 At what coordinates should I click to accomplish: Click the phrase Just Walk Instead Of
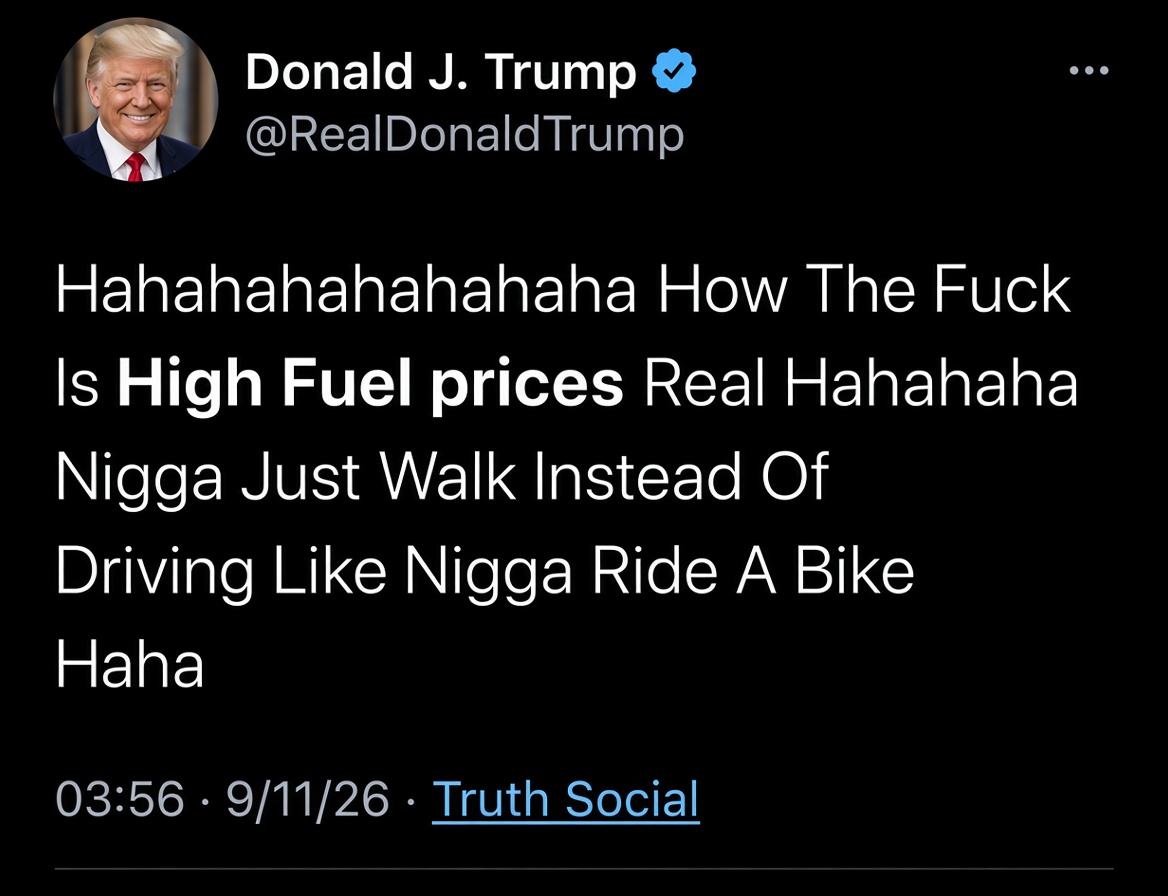pos(534,477)
